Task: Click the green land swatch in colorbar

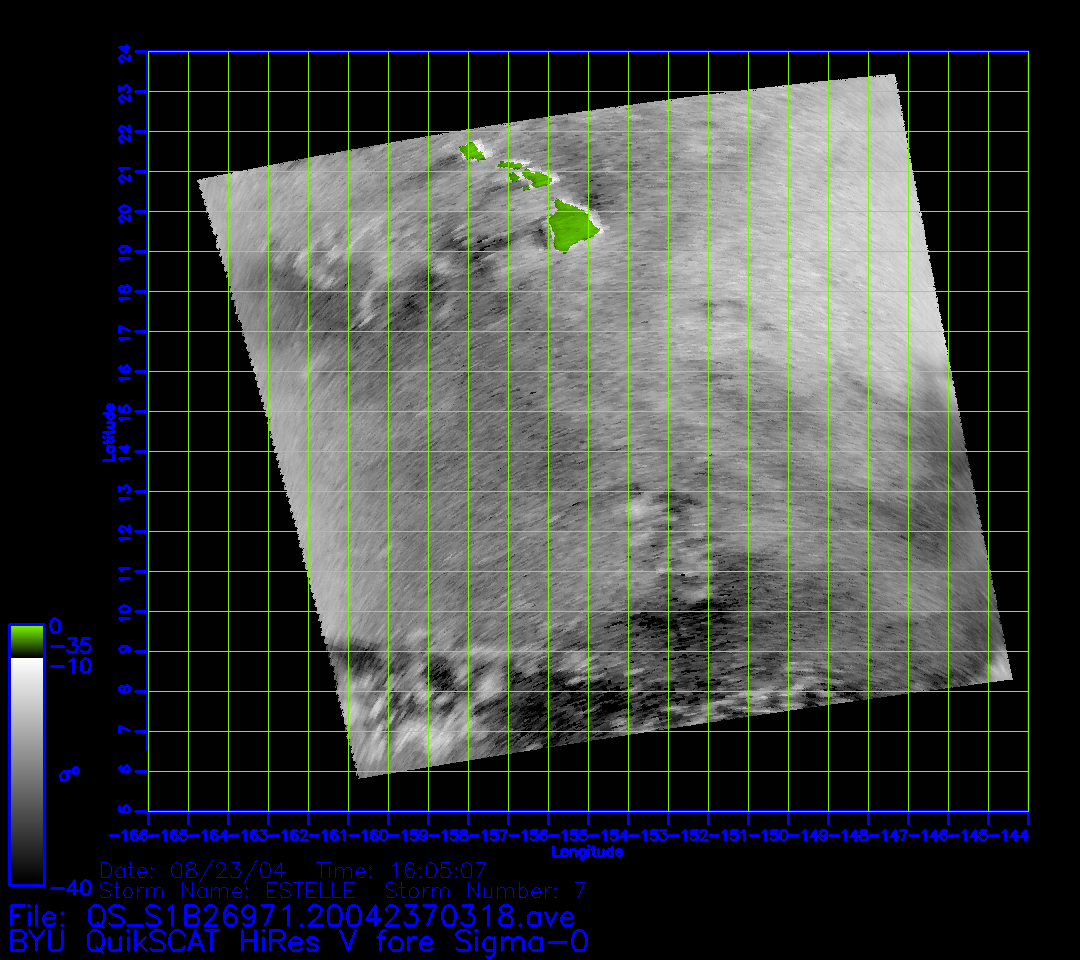Action: click(x=26, y=641)
